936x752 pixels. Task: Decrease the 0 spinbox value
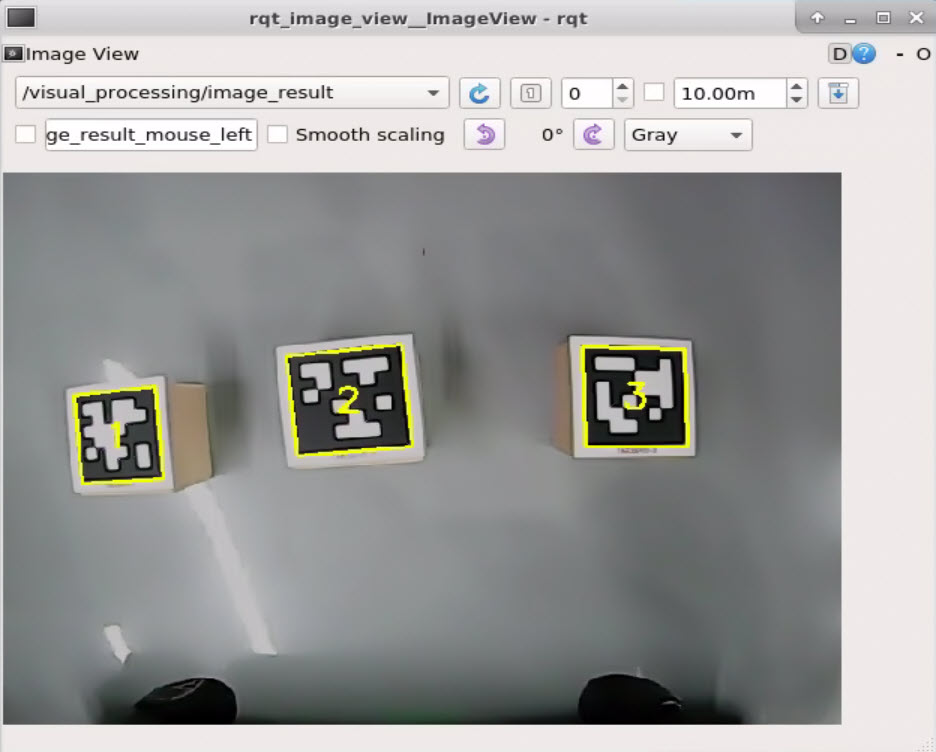[623, 100]
